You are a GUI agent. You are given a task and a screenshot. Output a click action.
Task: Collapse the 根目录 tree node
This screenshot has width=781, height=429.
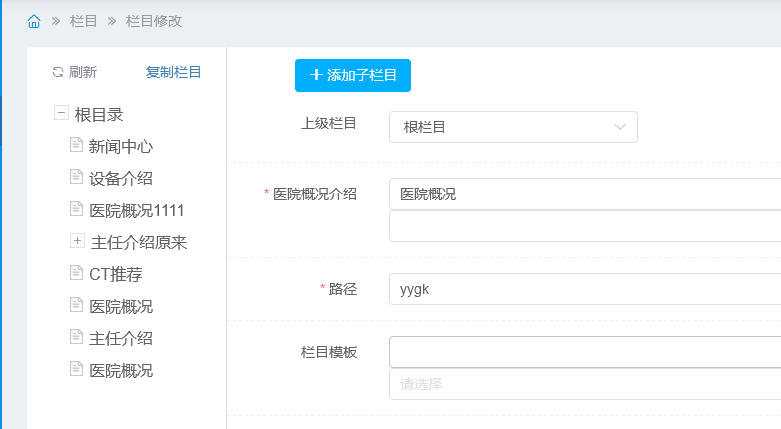61,114
